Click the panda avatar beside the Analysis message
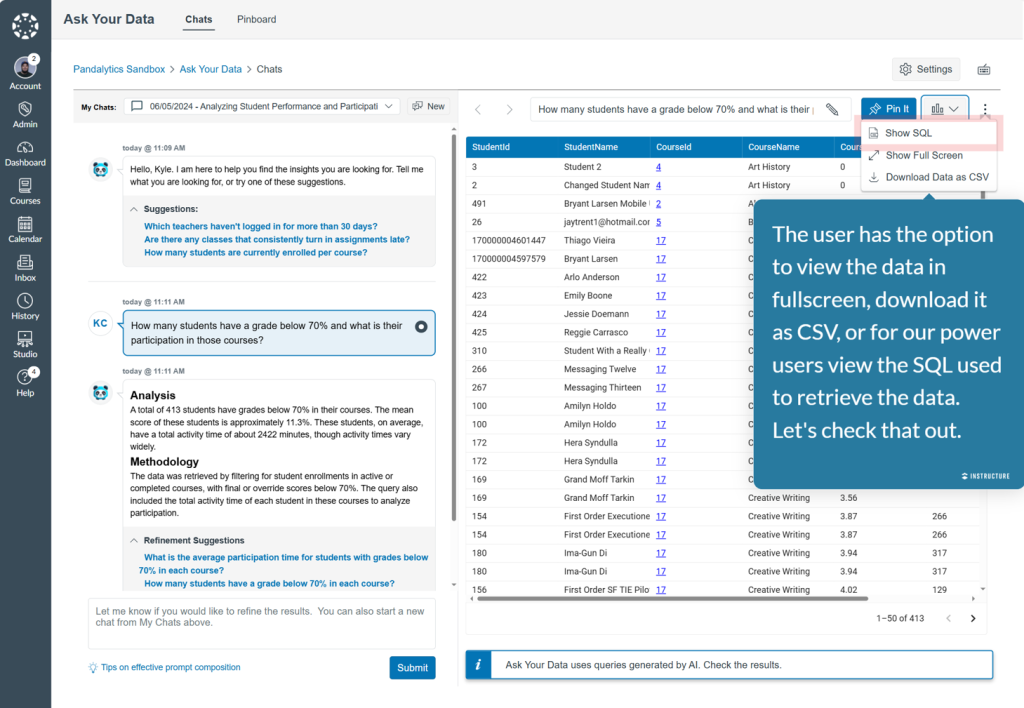The width and height of the screenshot is (1024, 708). point(100,393)
